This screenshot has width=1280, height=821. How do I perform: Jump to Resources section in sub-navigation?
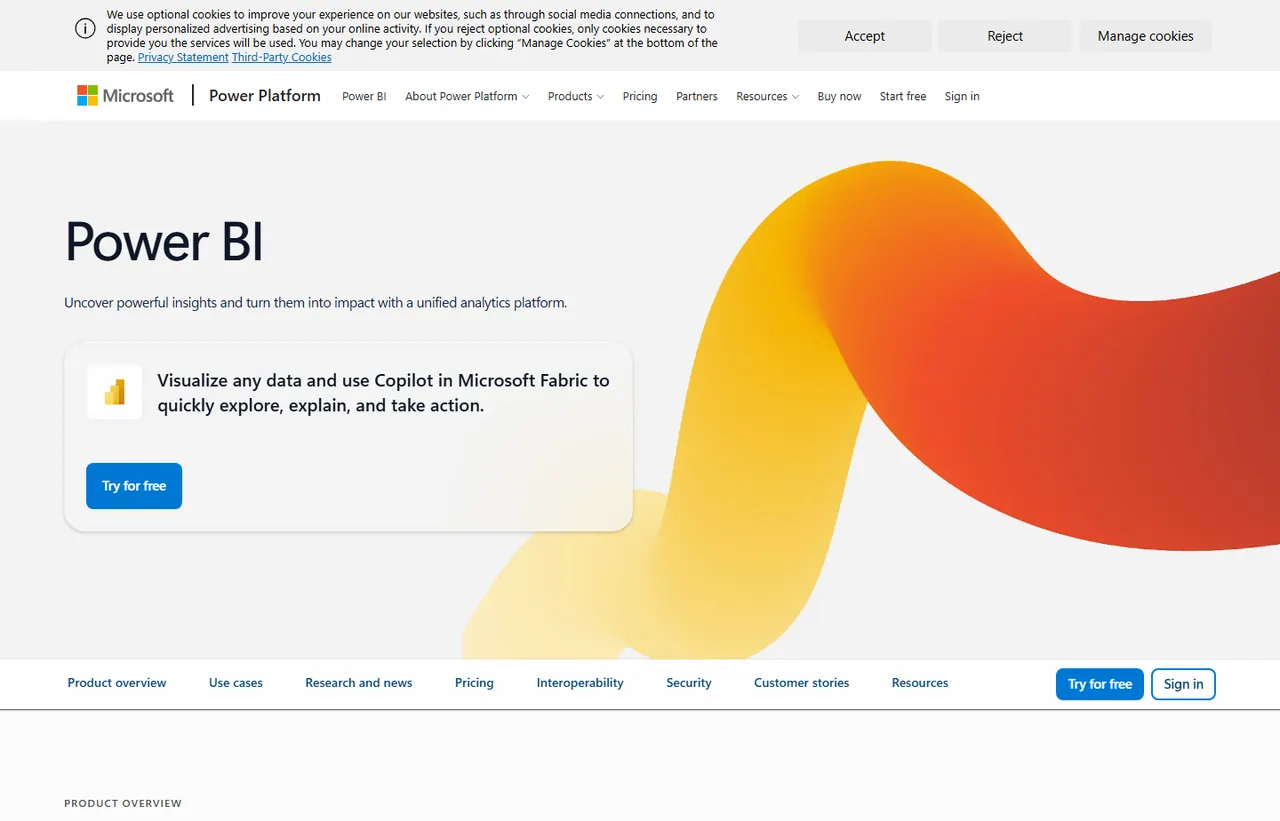[920, 683]
